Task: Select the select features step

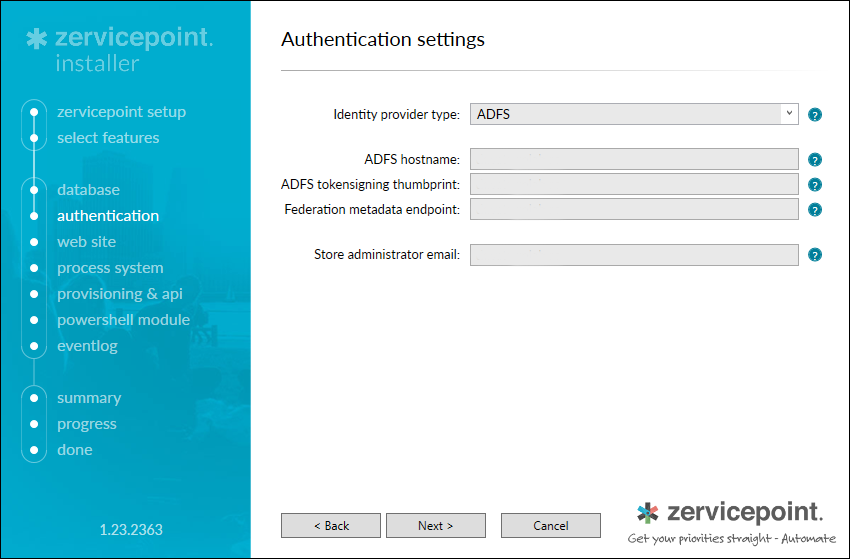Action: (108, 138)
